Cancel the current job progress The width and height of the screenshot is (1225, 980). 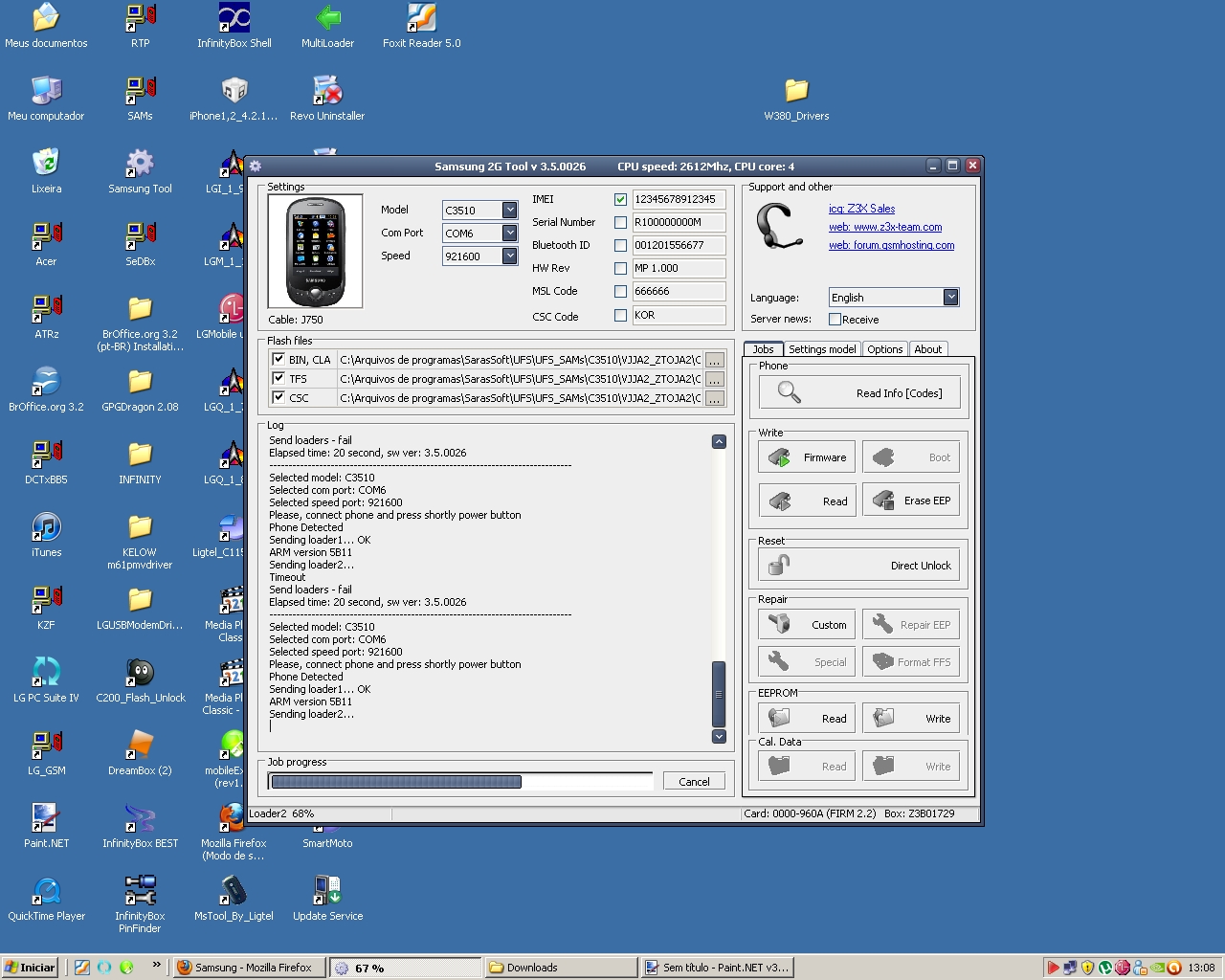[694, 781]
